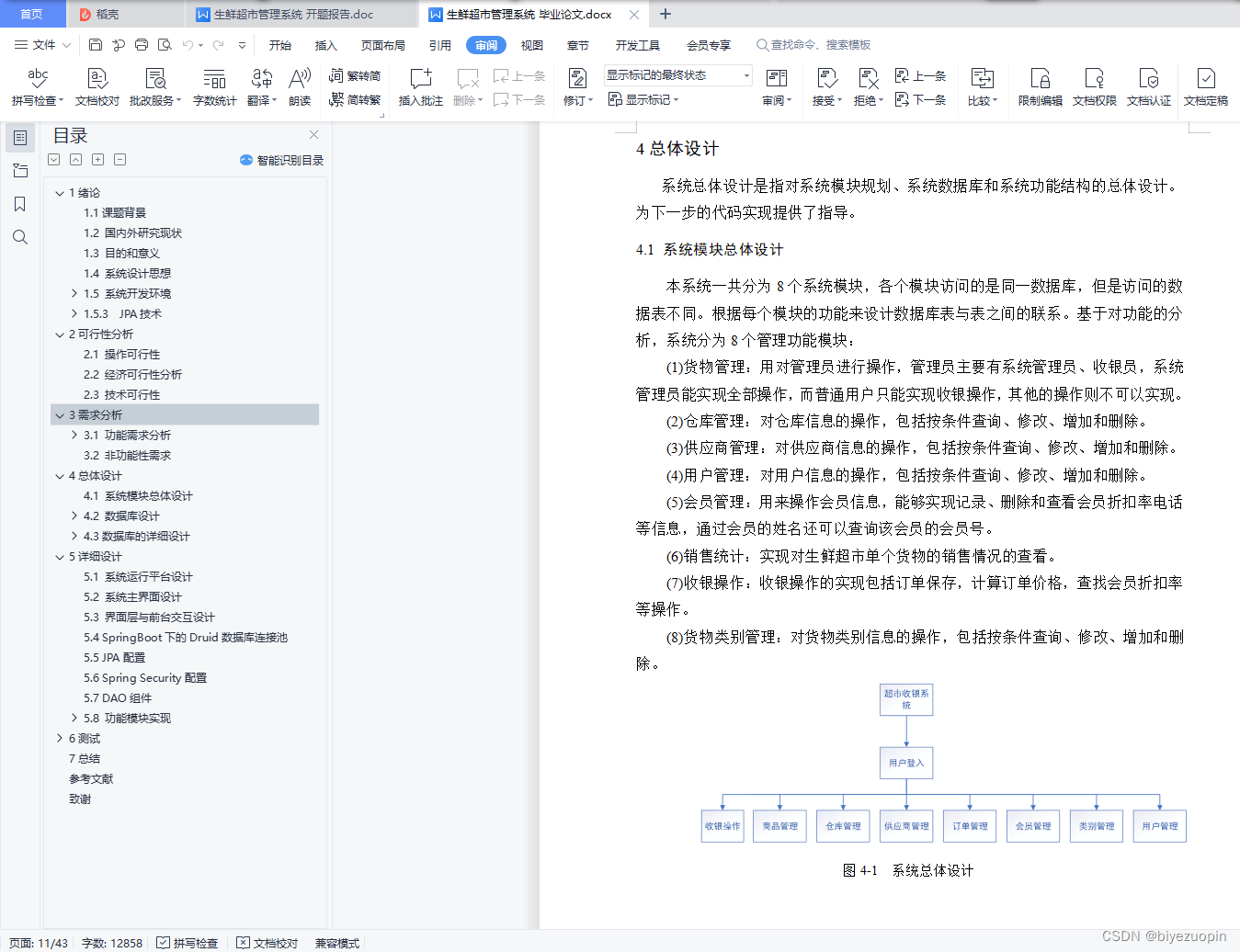Open restrict editing (限制编辑)

(x=1040, y=87)
